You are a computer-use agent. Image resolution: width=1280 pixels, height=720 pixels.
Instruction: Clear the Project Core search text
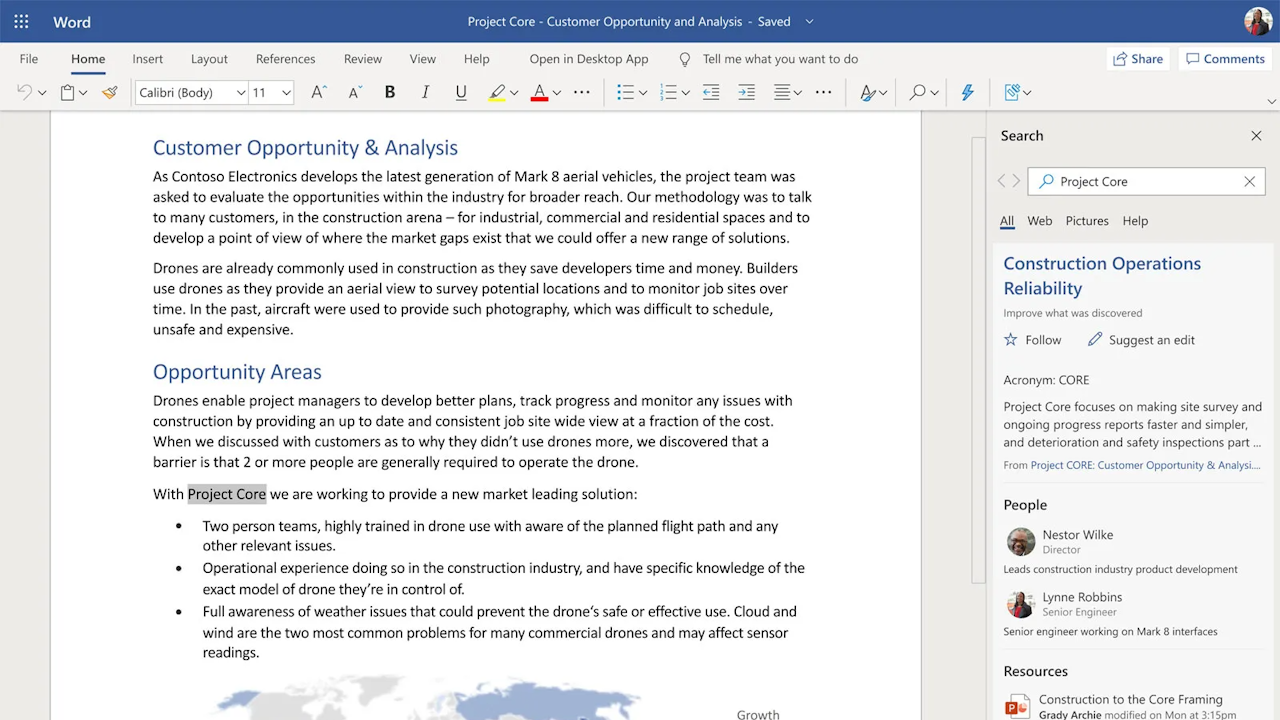[x=1249, y=181]
